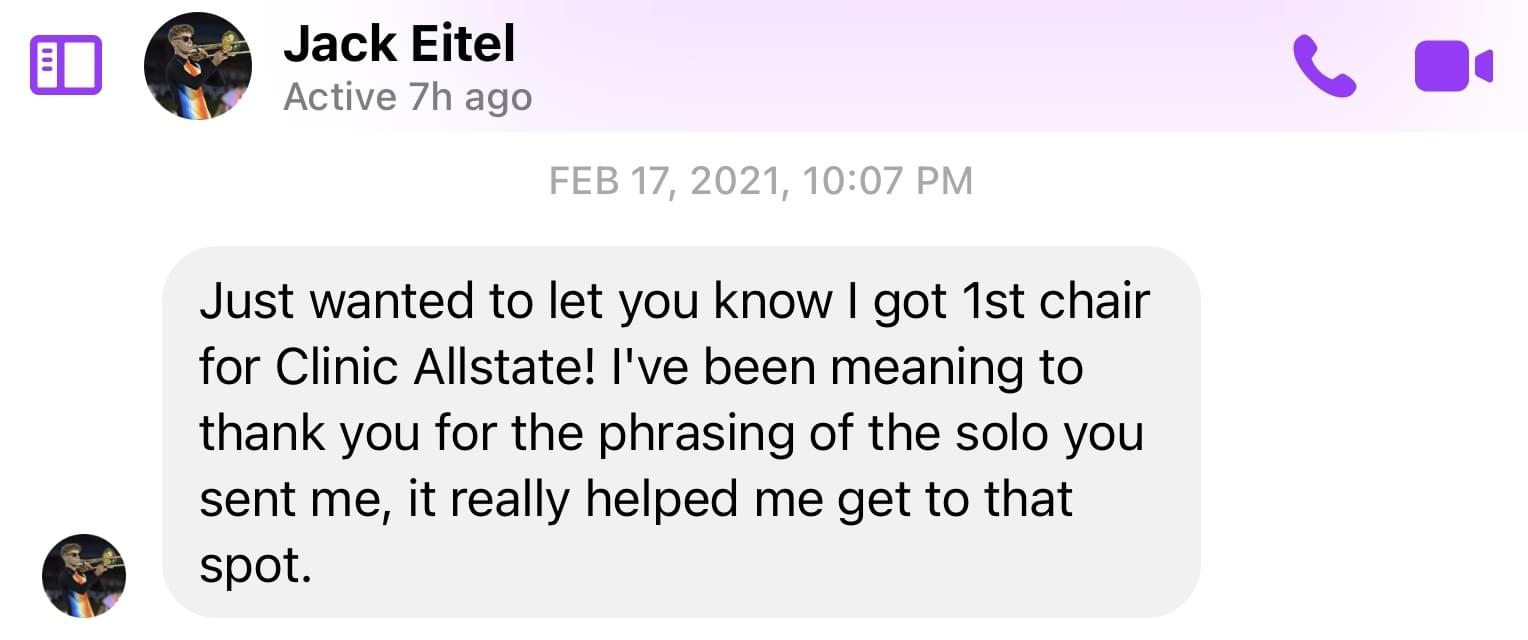Click the word "Allstate!" in the message
The width and height of the screenshot is (1528, 640).
507,368
